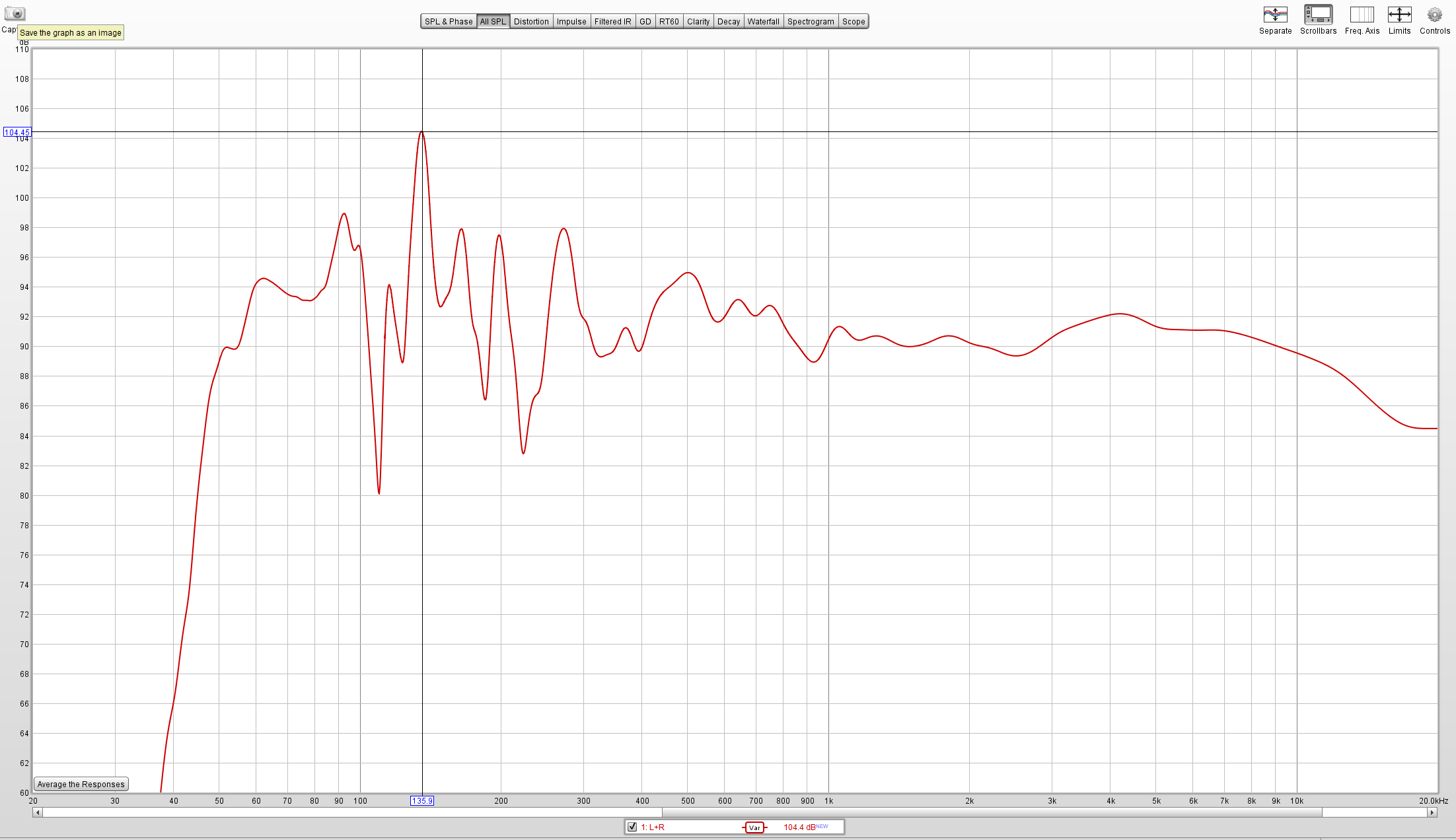Open the graph Limits icon
Viewport: 1456px width, 840px height.
[x=1399, y=15]
